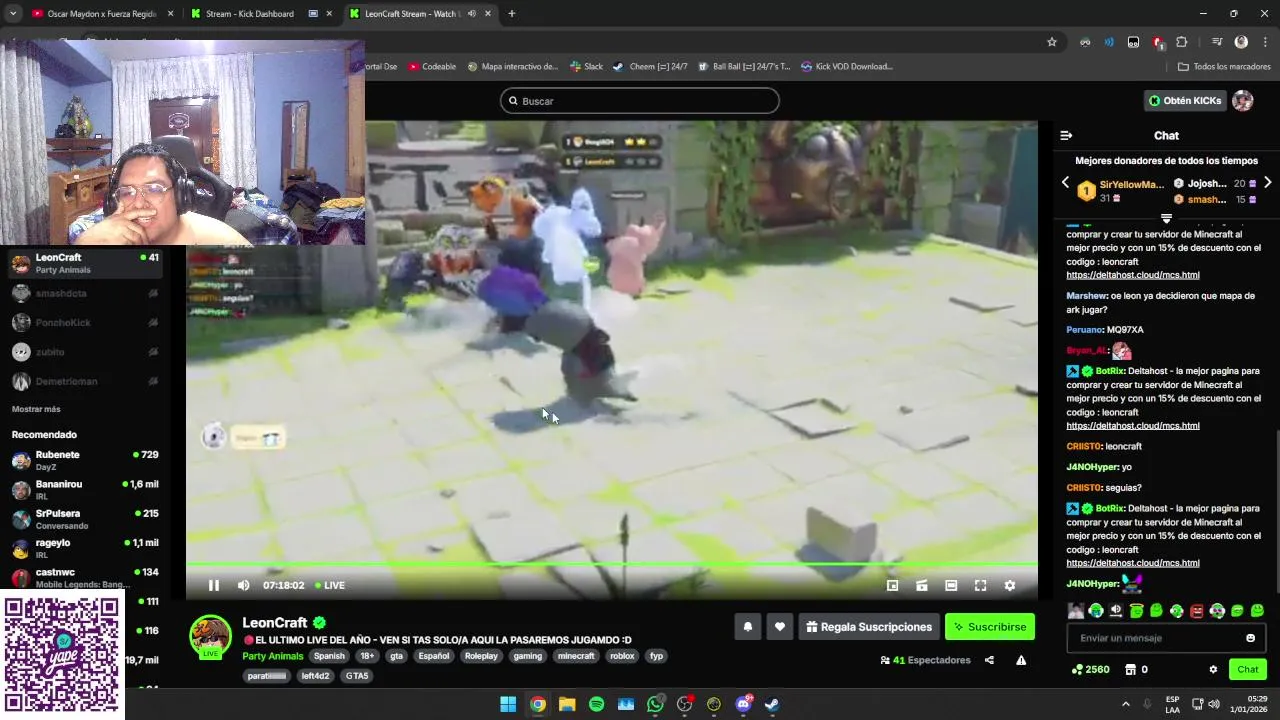Open Spotify from the taskbar

(596, 704)
